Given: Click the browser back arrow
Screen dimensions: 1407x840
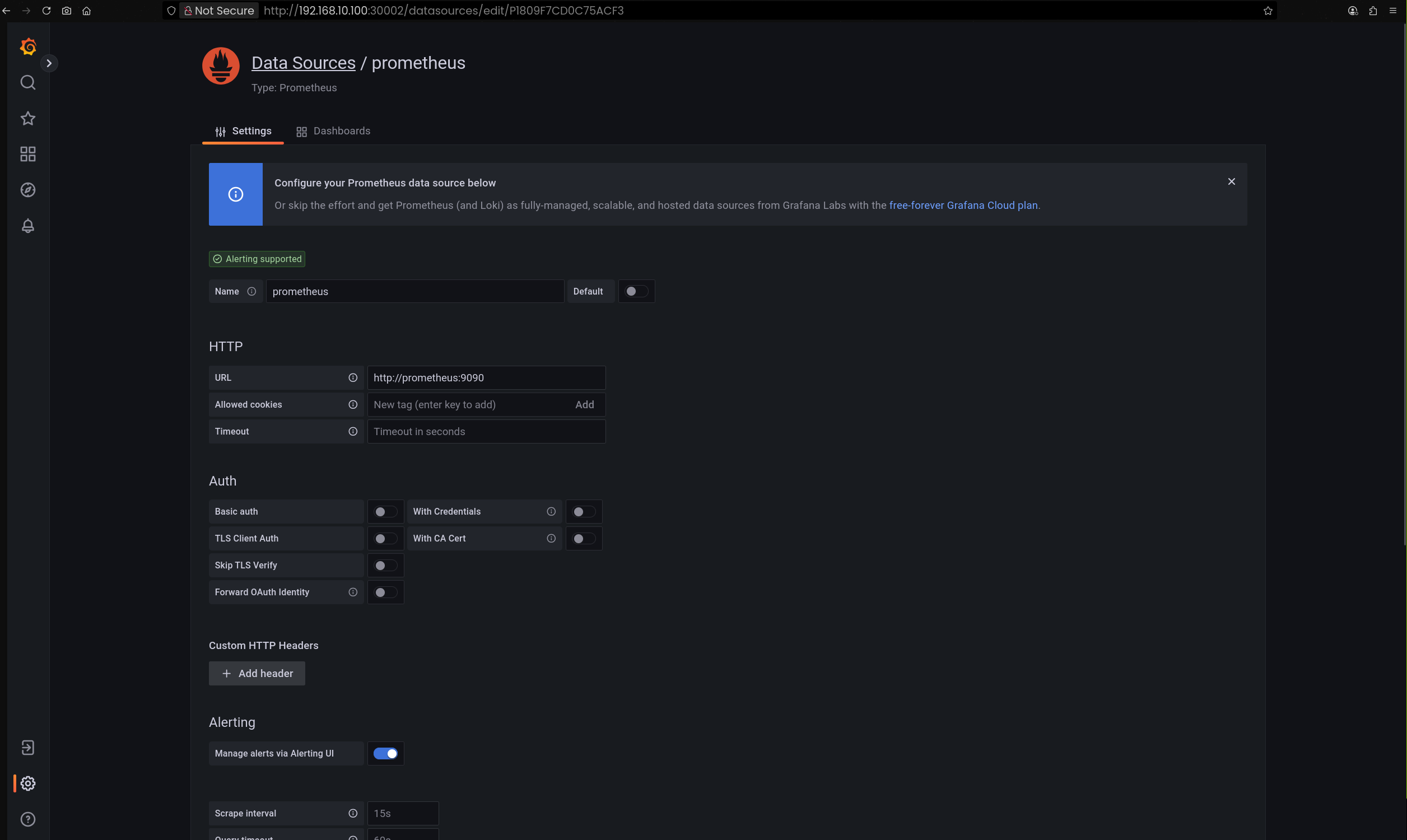Looking at the screenshot, I should [x=6, y=11].
